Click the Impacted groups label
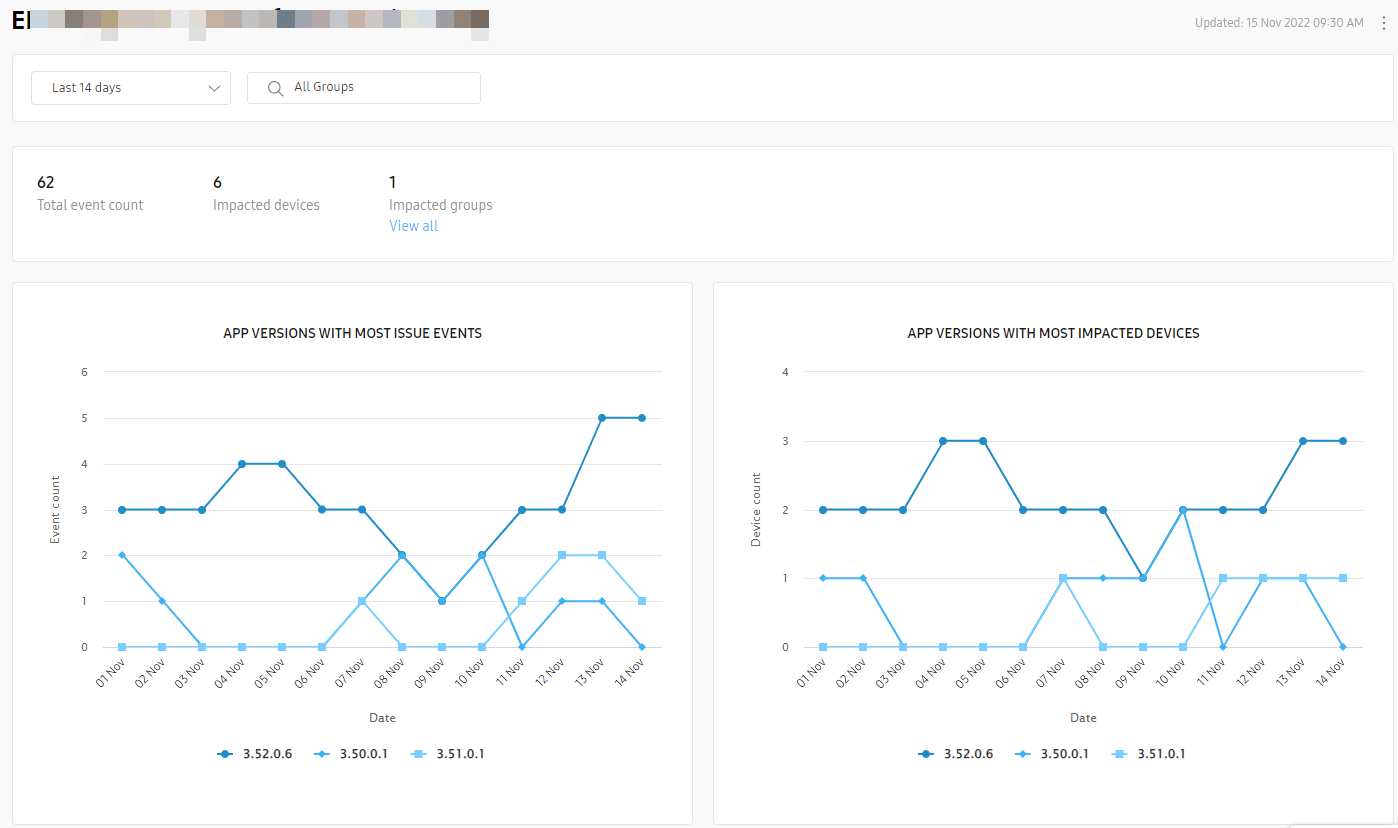Viewport: 1398px width, 828px height. [x=441, y=205]
